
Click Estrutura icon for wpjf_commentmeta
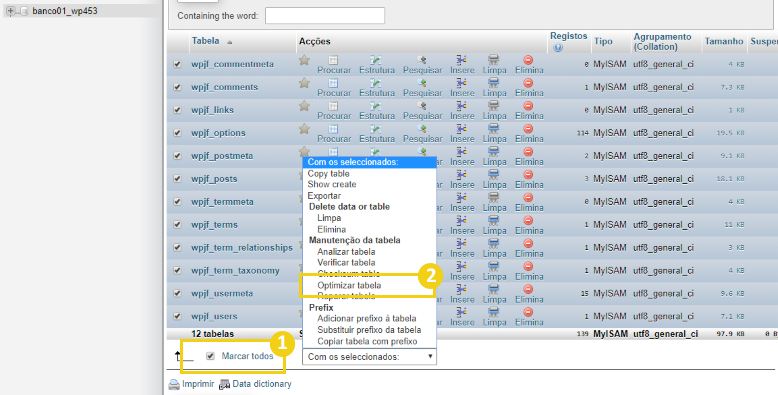pyautogui.click(x=376, y=60)
